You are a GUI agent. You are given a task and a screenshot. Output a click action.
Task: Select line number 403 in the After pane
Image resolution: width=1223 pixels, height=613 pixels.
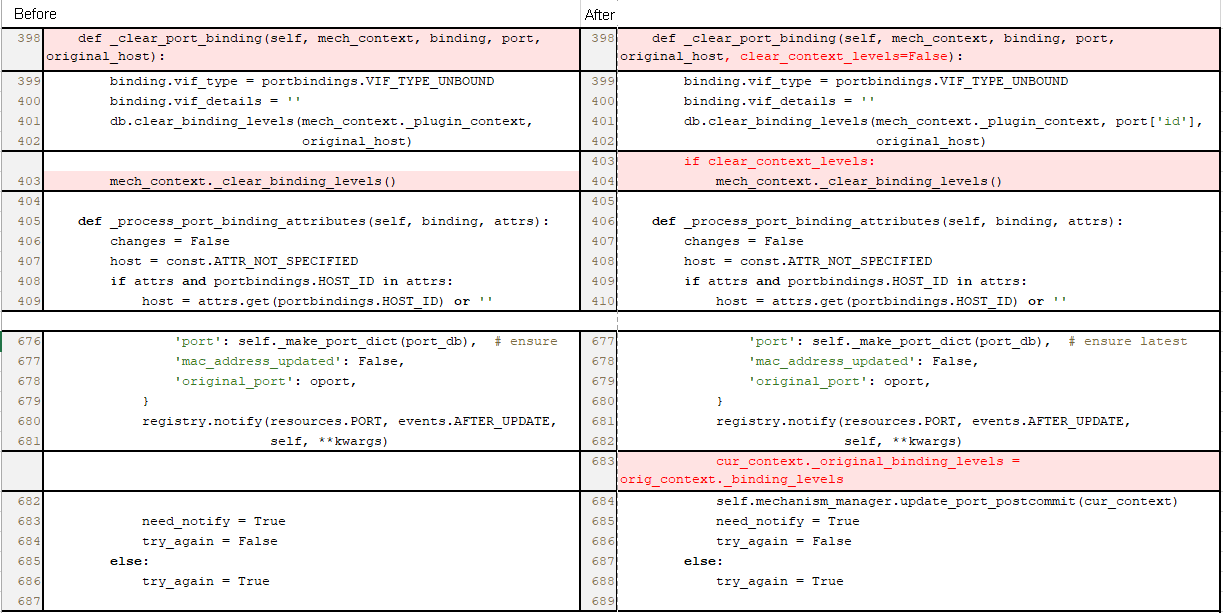pos(603,161)
